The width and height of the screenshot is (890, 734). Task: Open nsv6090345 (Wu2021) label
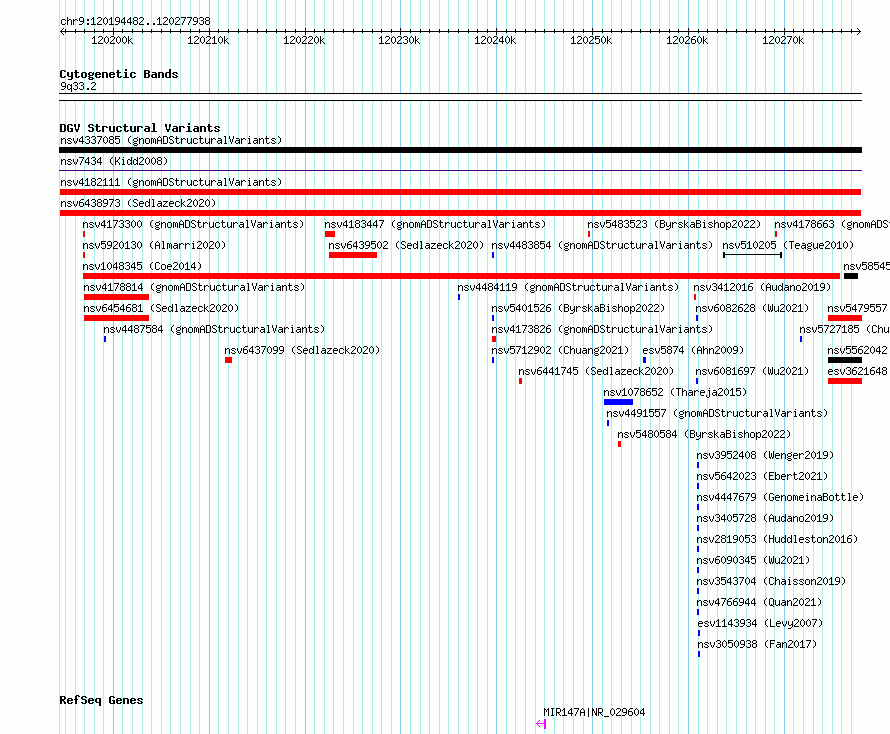point(753,560)
